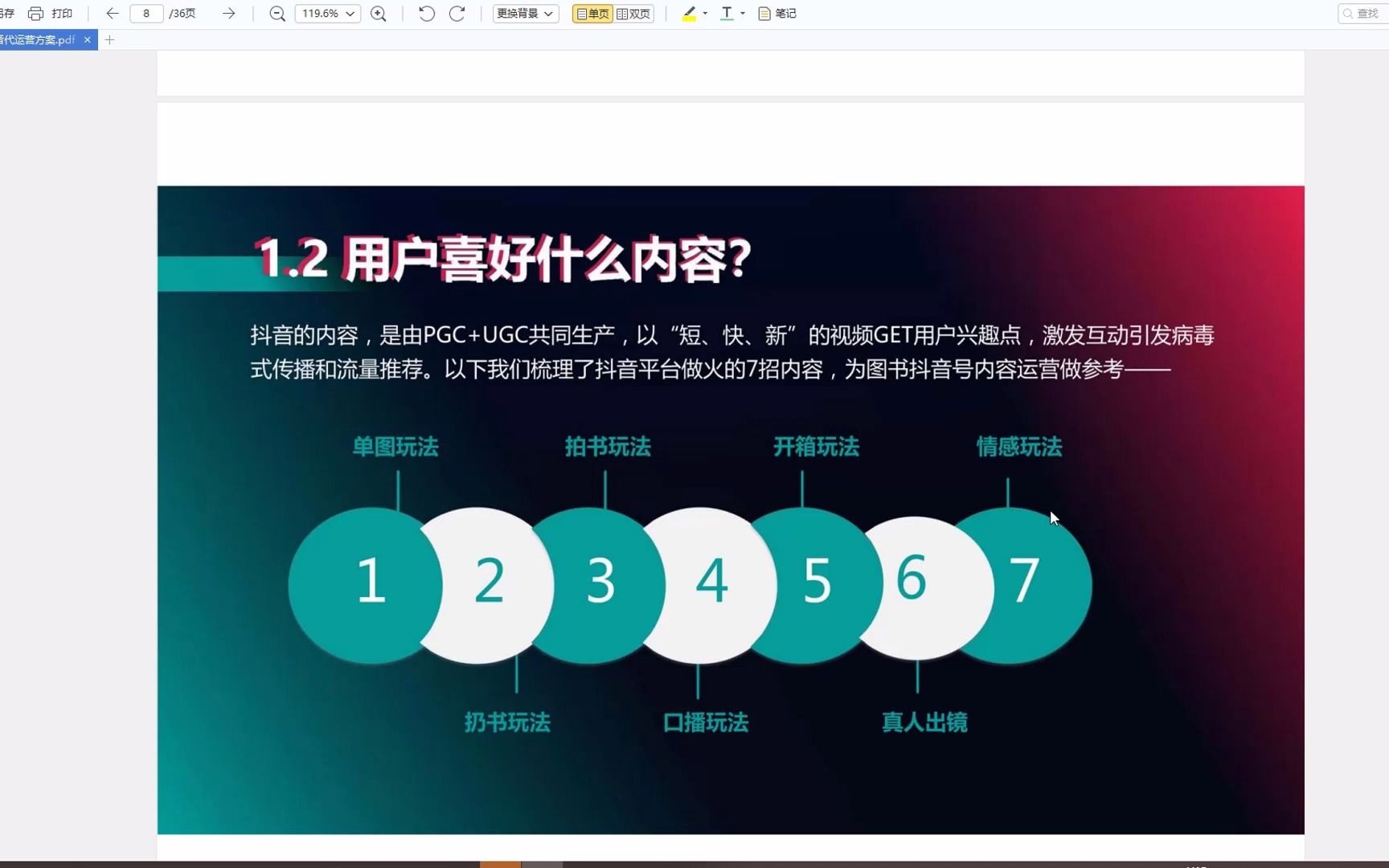Open a new tab with the plus button
1389x868 pixels.
[x=110, y=39]
